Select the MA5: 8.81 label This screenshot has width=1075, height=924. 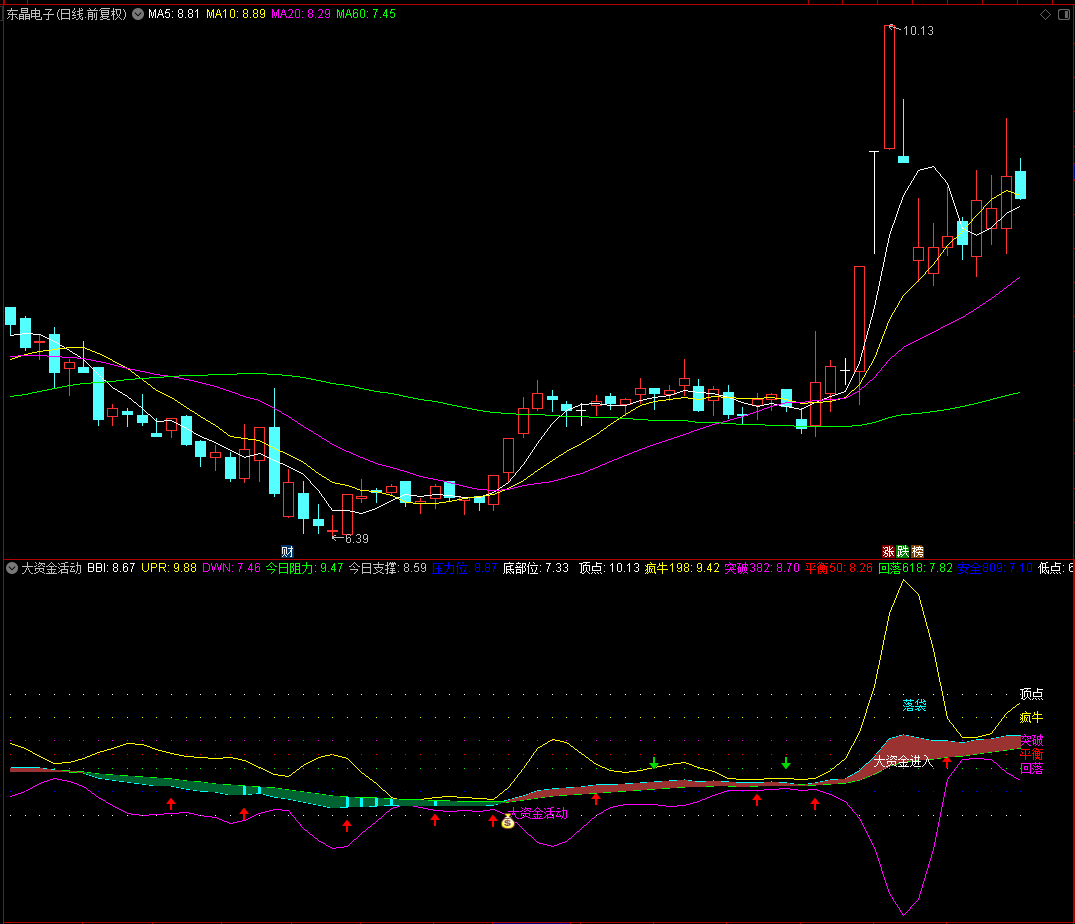[173, 14]
